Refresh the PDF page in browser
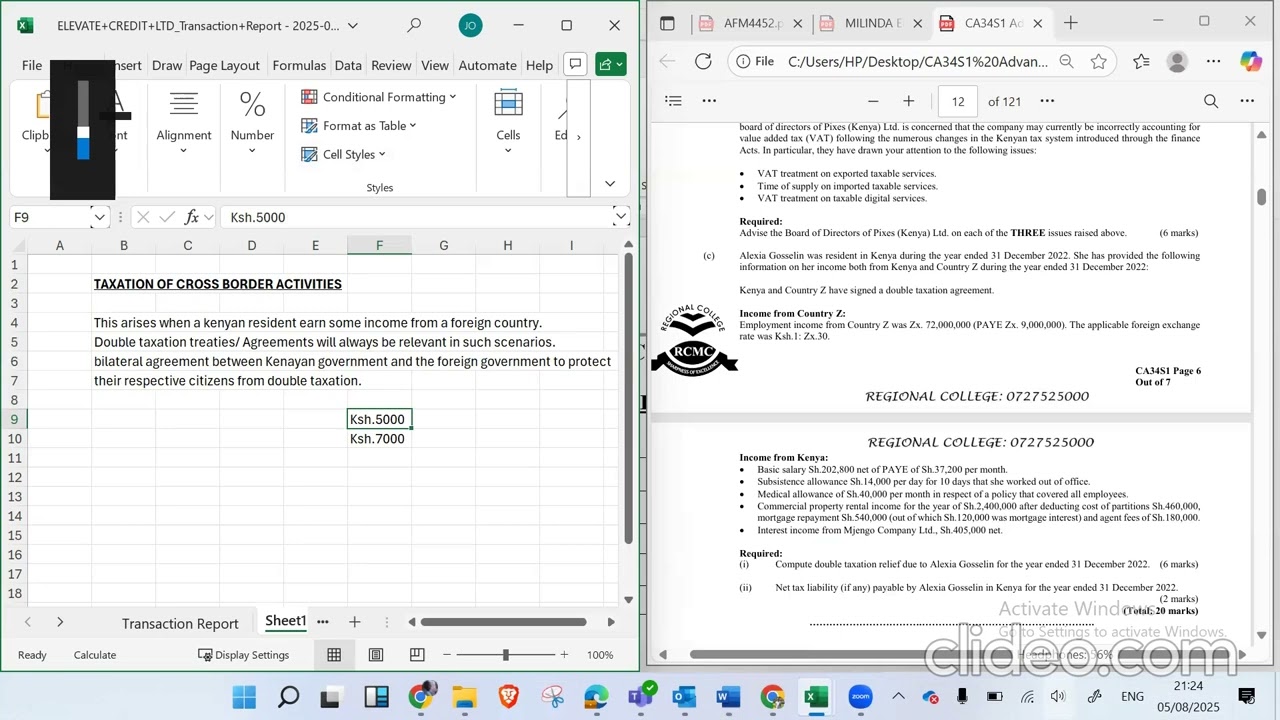Screen dimensions: 1280x720 coord(703,62)
